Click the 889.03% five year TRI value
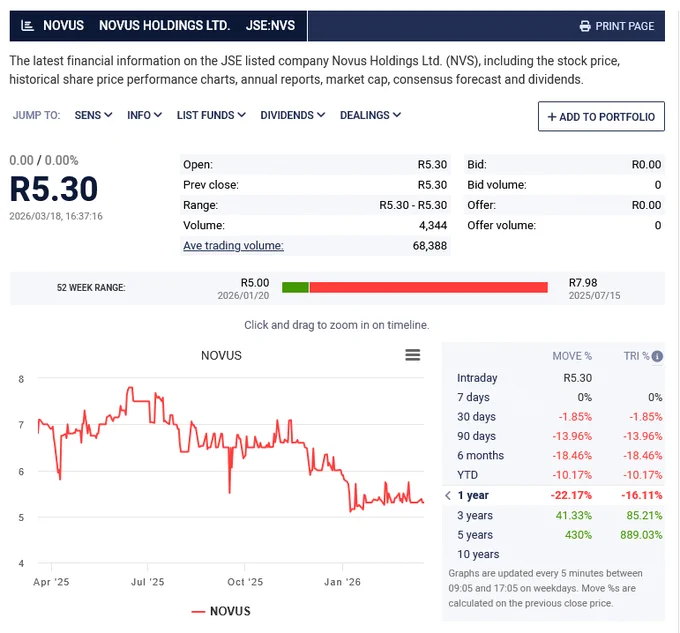This screenshot has height=633, width=680. pyautogui.click(x=641, y=535)
